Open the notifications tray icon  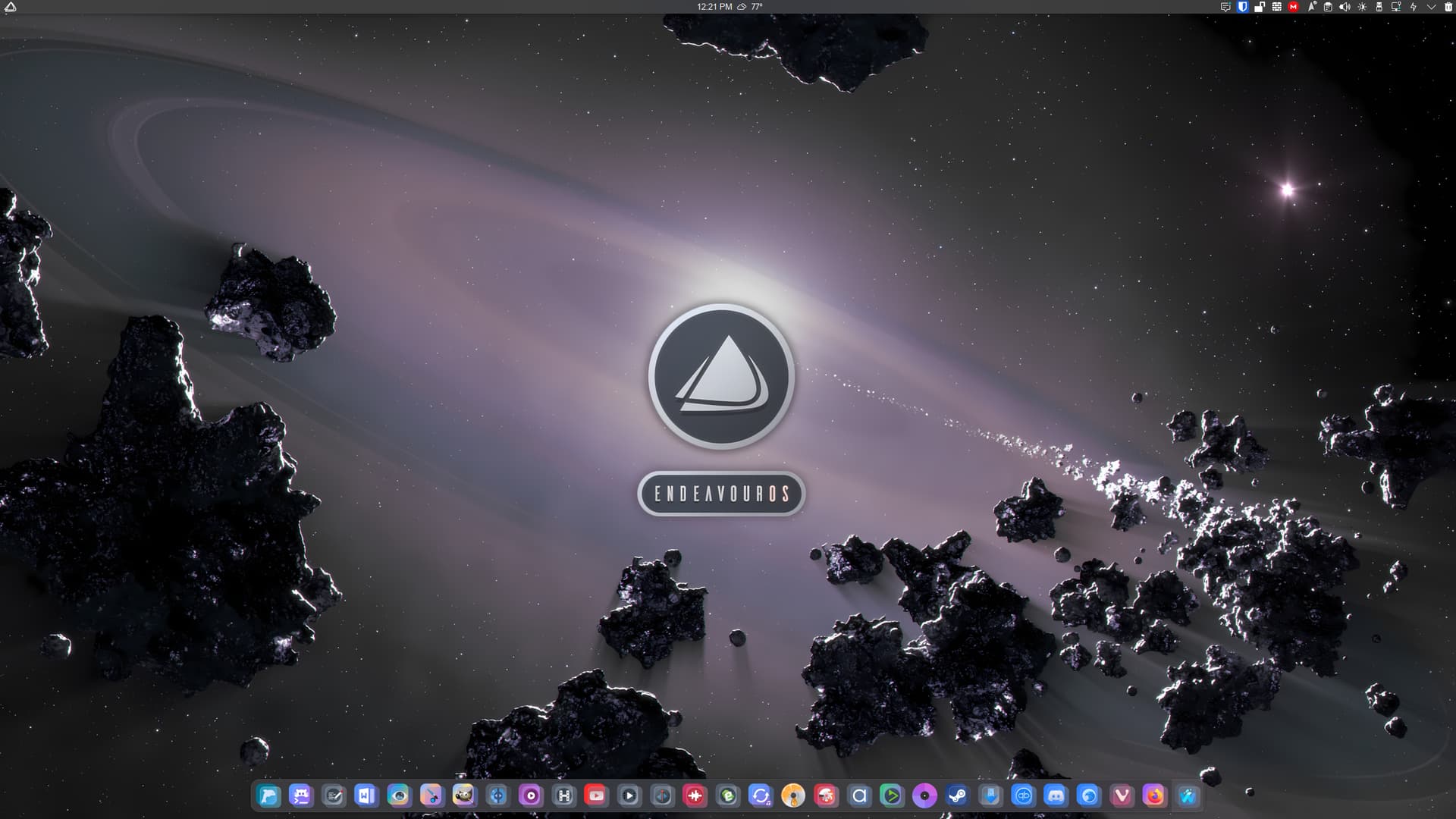1225,7
